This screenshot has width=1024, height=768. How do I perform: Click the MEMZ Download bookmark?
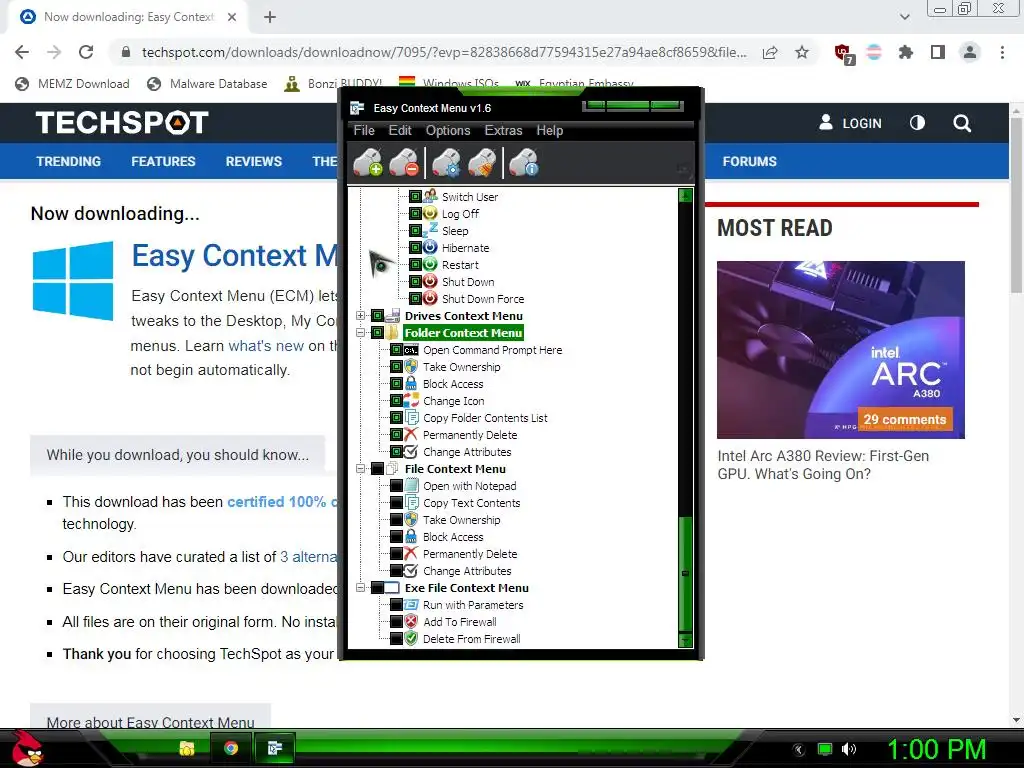point(72,84)
